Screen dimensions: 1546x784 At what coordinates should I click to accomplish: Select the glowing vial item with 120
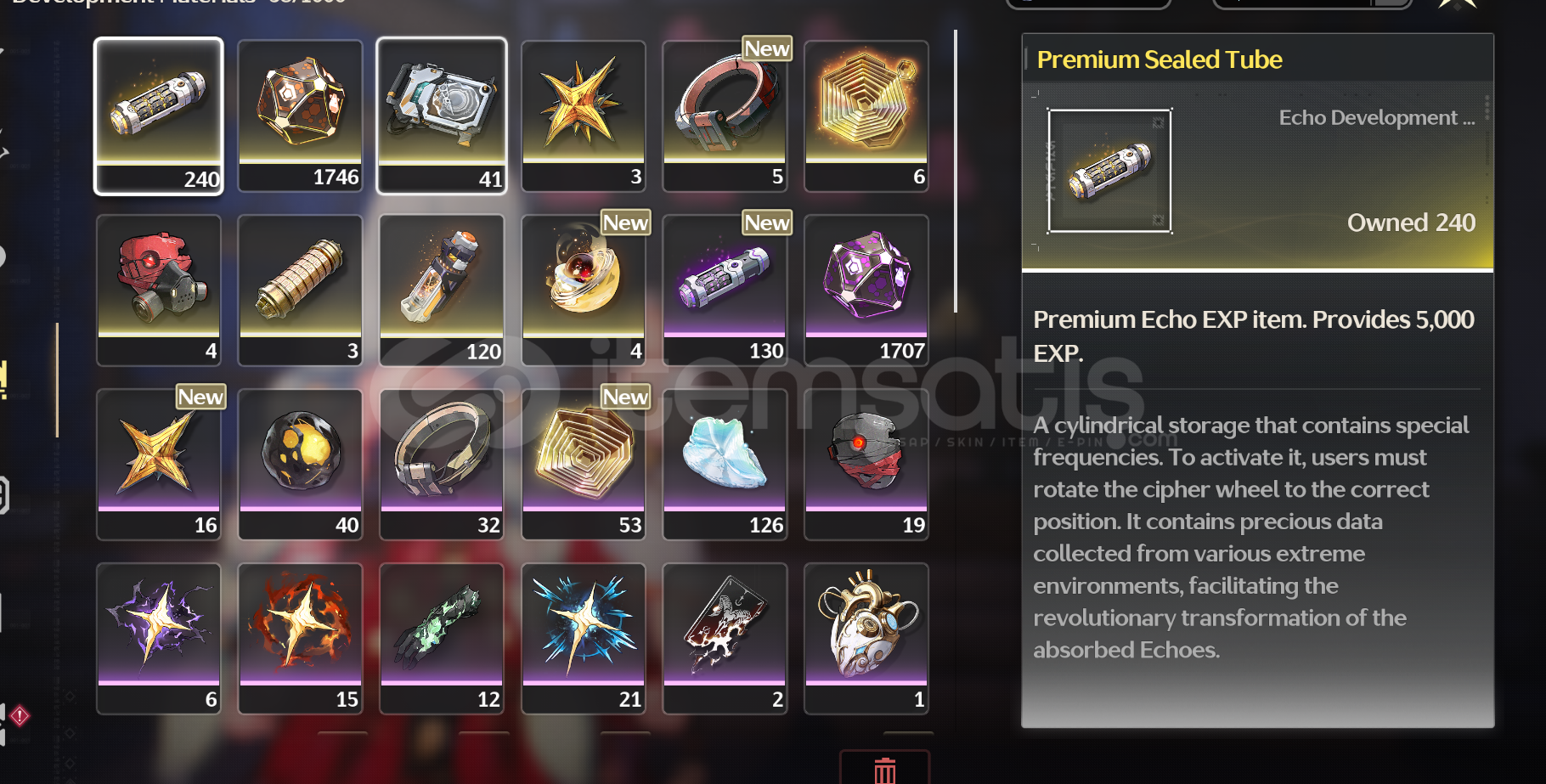tap(442, 290)
